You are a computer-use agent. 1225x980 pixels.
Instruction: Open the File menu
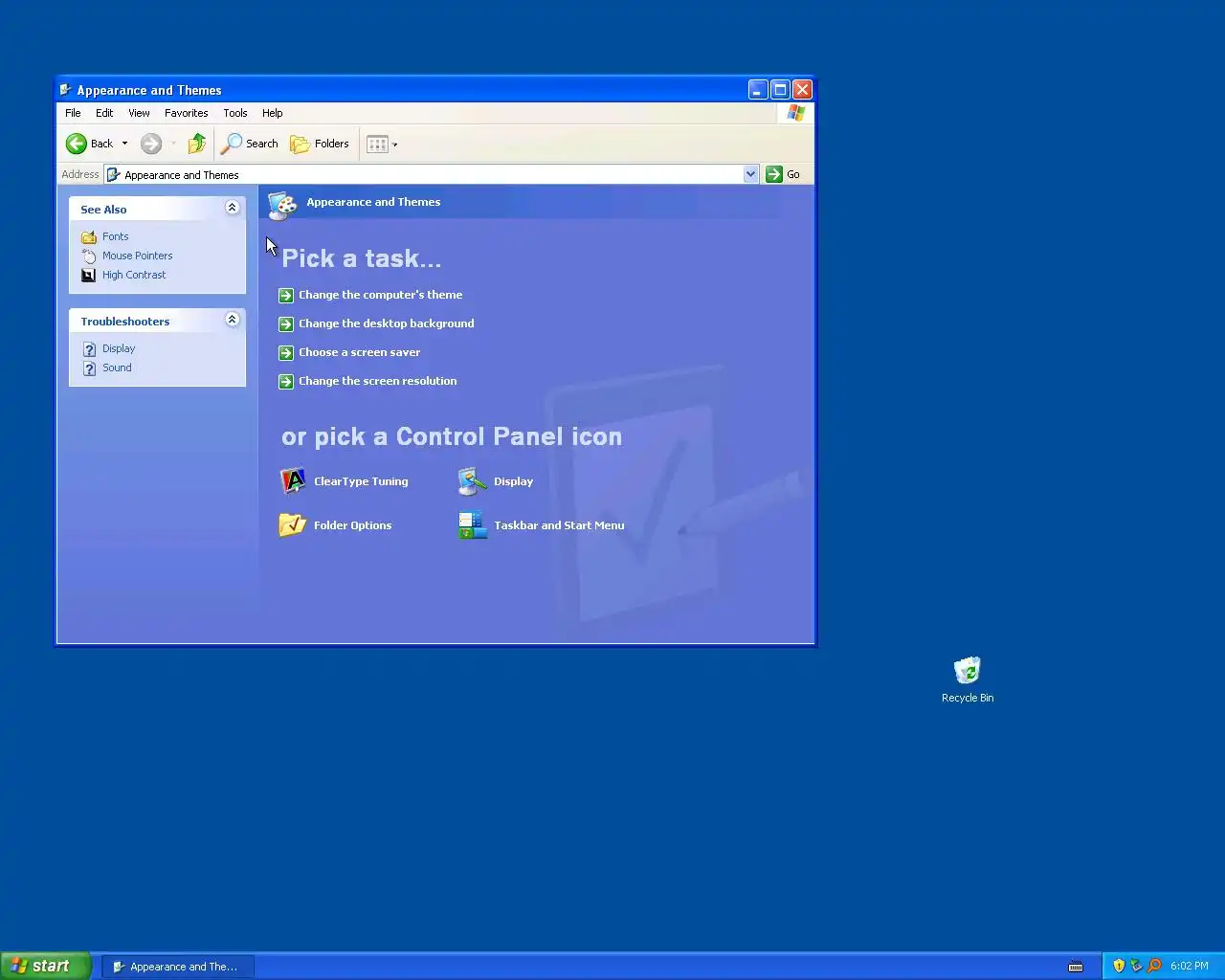pos(73,113)
